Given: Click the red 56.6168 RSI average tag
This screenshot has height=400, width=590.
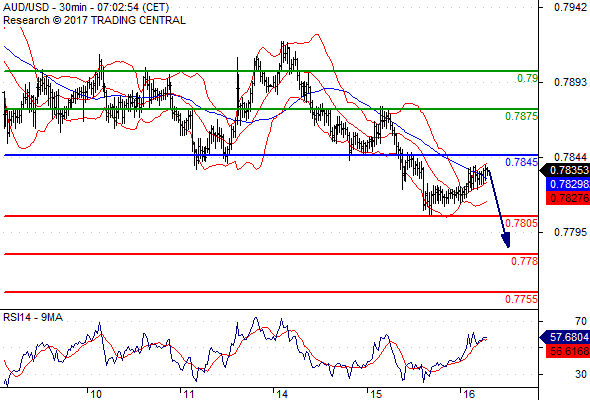Looking at the screenshot, I should coord(568,351).
